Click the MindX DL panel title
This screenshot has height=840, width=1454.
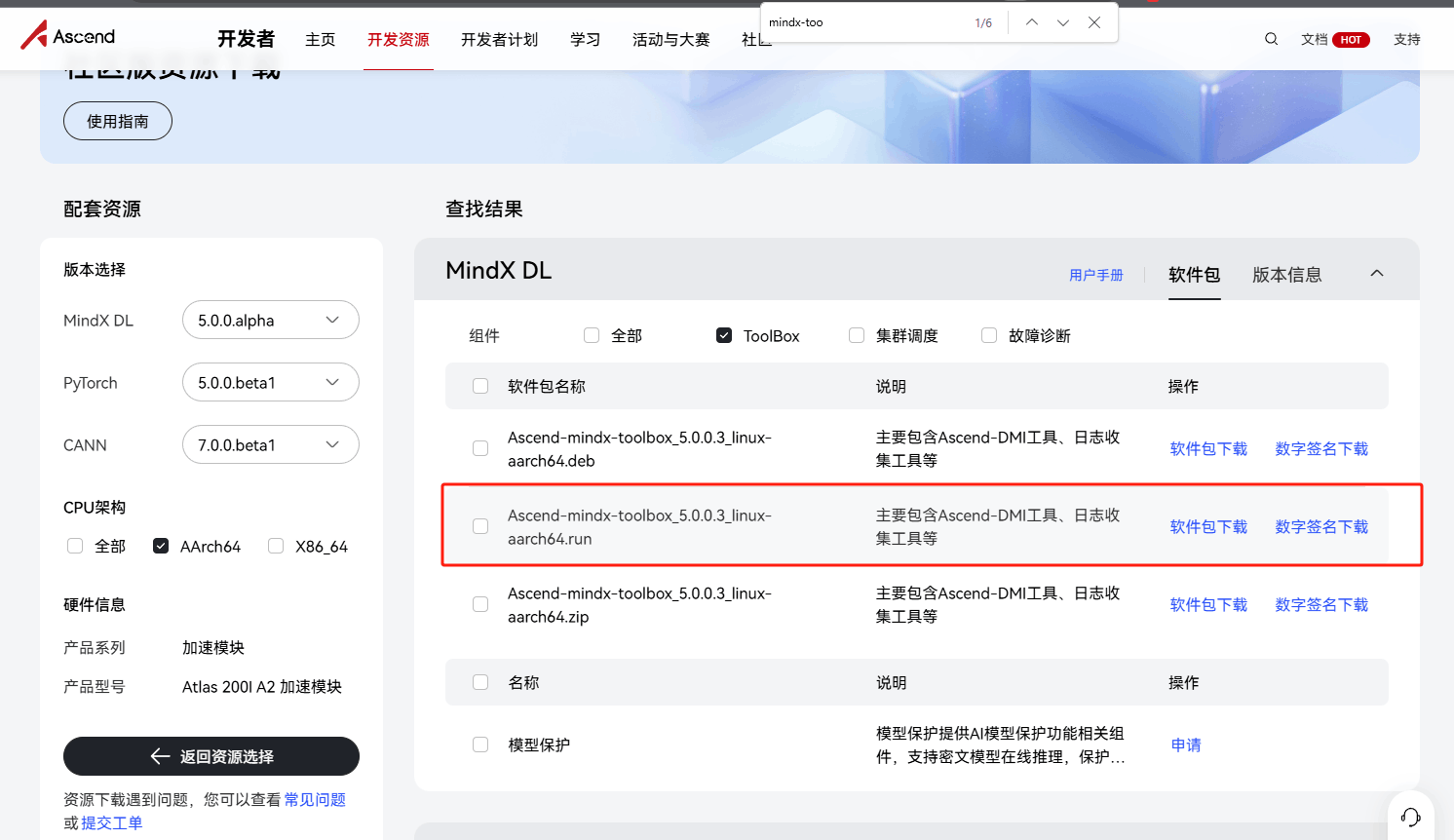point(499,270)
